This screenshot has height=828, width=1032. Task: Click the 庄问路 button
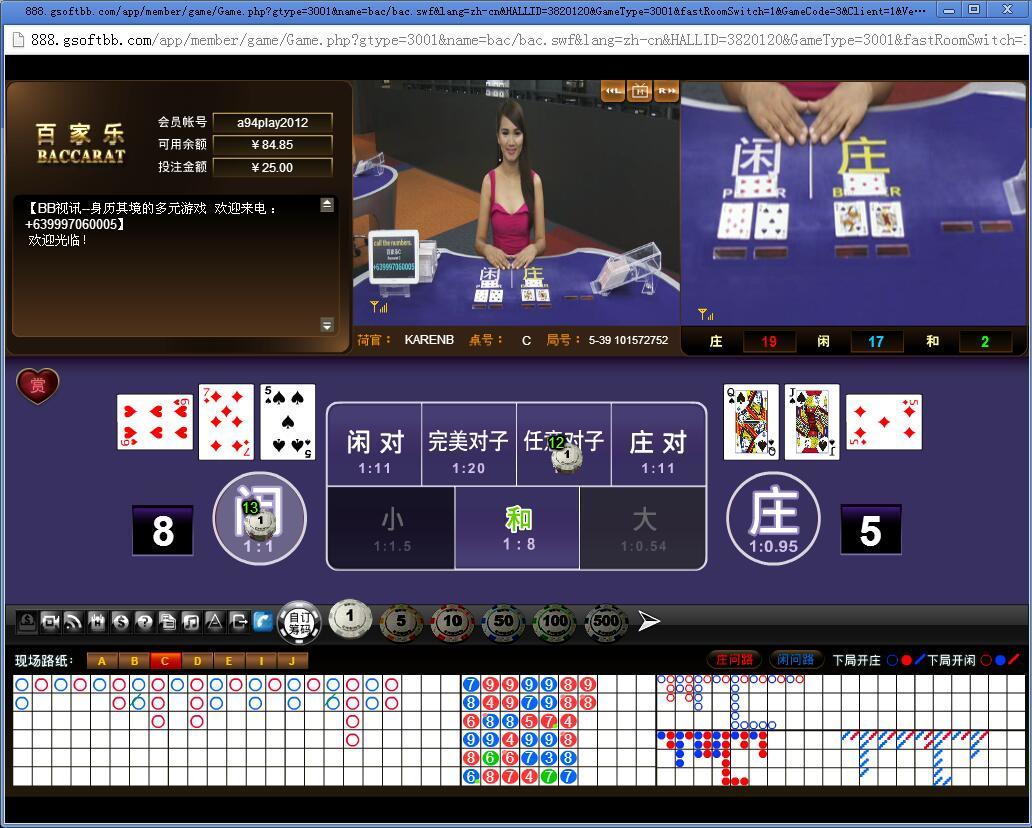pyautogui.click(x=734, y=660)
